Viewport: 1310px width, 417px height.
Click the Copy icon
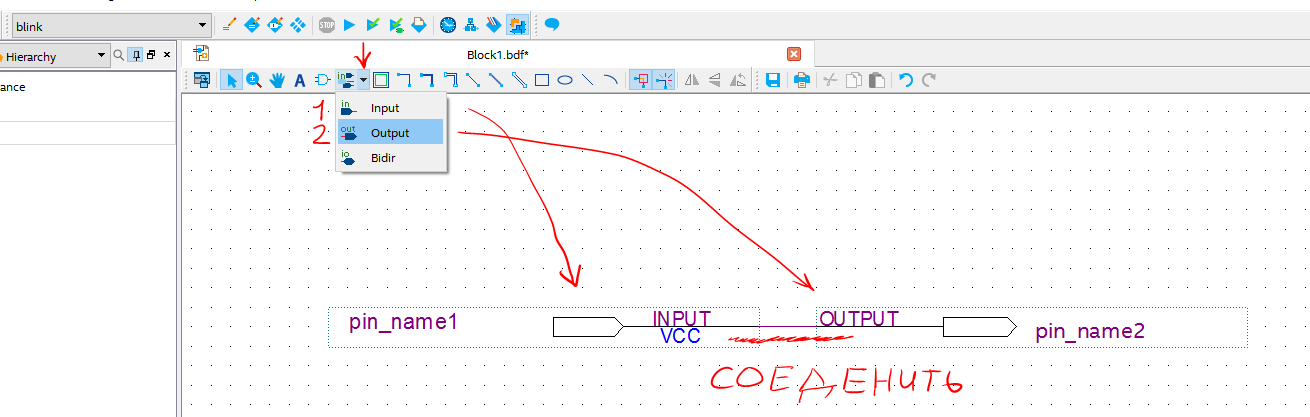click(853, 80)
